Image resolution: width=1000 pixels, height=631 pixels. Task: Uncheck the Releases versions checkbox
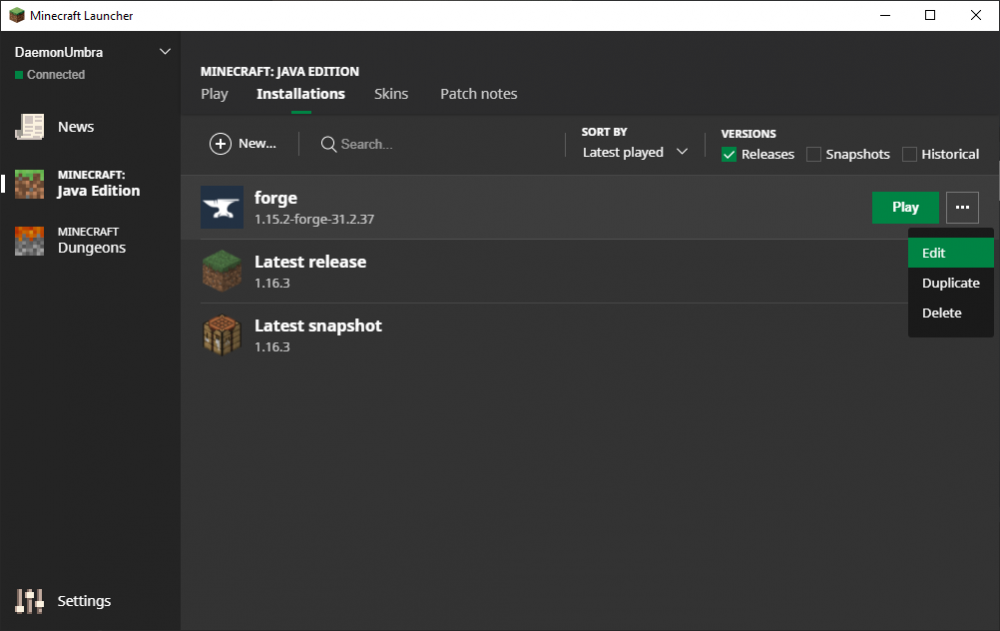coord(729,154)
